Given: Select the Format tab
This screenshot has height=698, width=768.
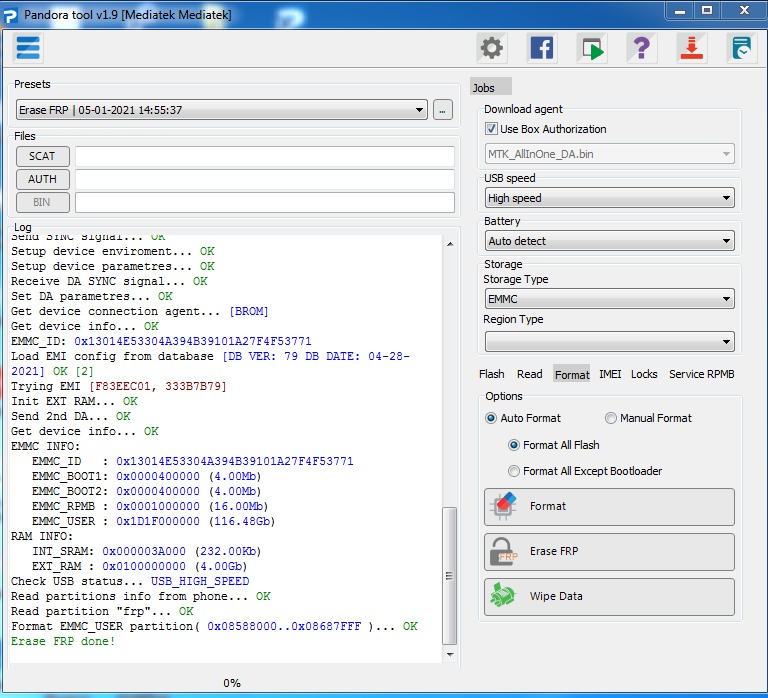Looking at the screenshot, I should pos(572,374).
